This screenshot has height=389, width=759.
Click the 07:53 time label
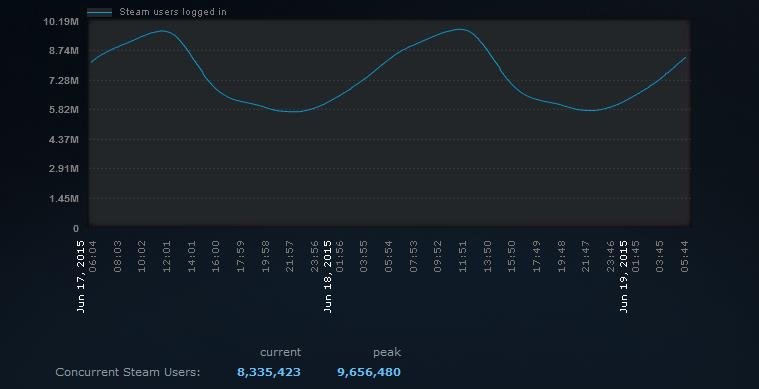pos(414,256)
